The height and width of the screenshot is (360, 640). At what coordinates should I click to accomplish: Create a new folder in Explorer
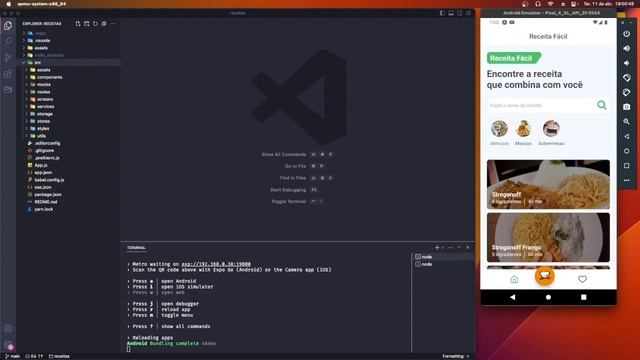(x=87, y=24)
